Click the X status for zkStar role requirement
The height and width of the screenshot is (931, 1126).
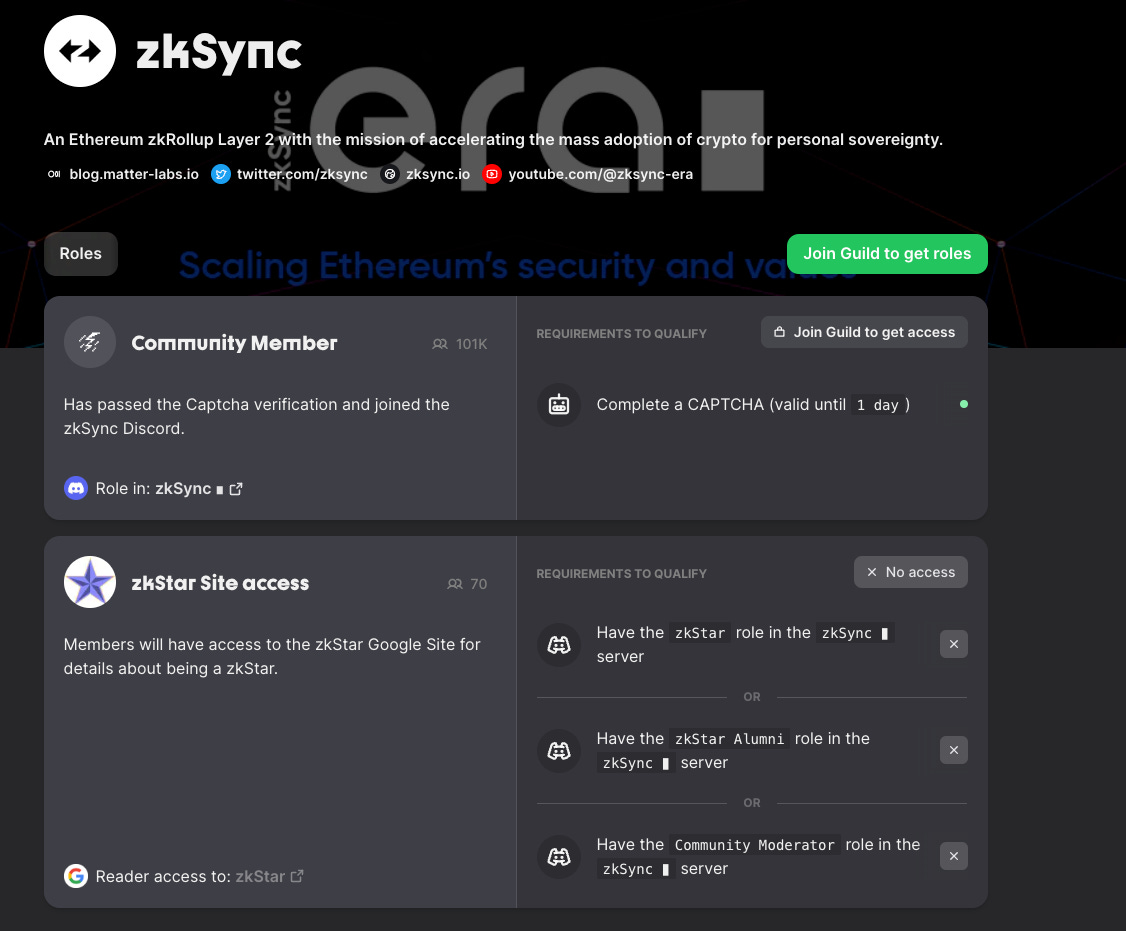(954, 644)
